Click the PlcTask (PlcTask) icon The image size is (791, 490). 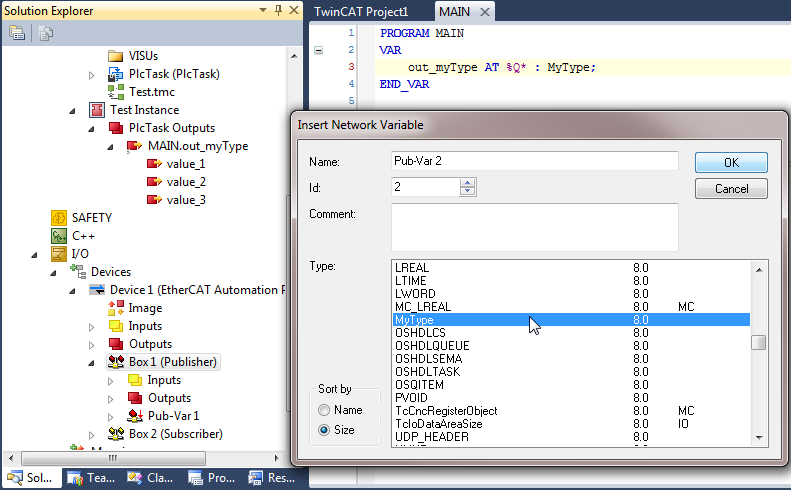point(116,74)
